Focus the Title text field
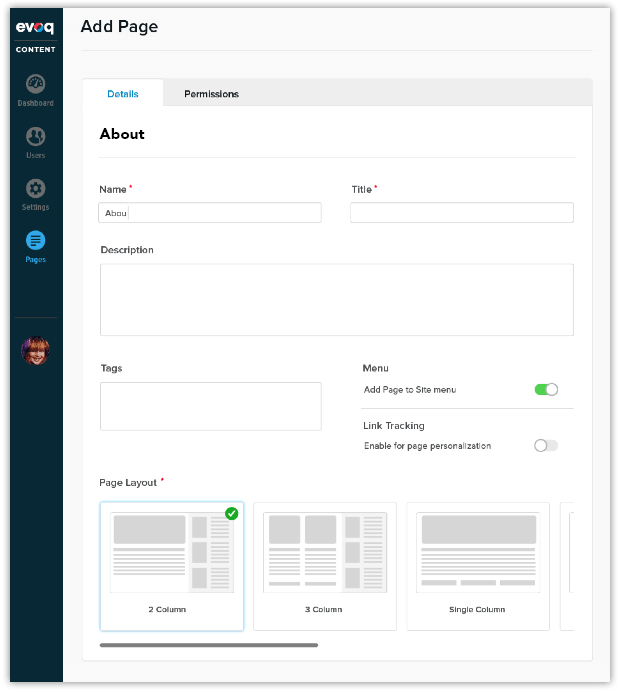Image resolution: width=620 pixels, height=692 pixels. pos(461,212)
